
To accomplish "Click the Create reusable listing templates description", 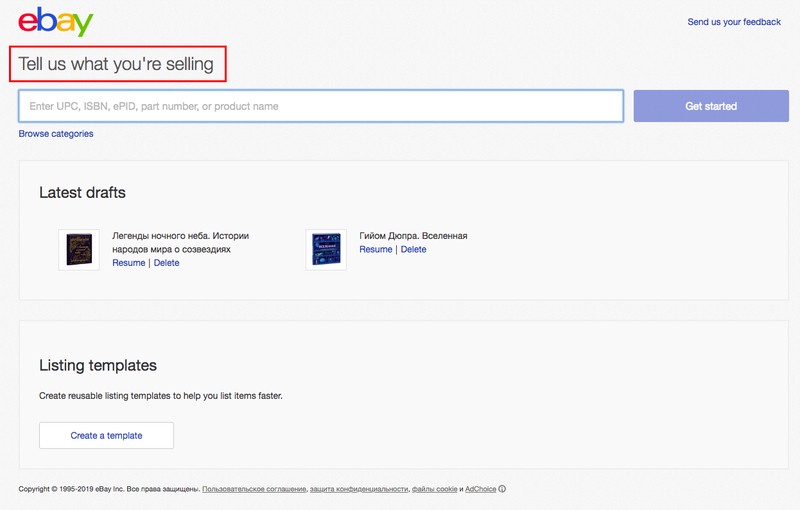I will click(x=161, y=396).
